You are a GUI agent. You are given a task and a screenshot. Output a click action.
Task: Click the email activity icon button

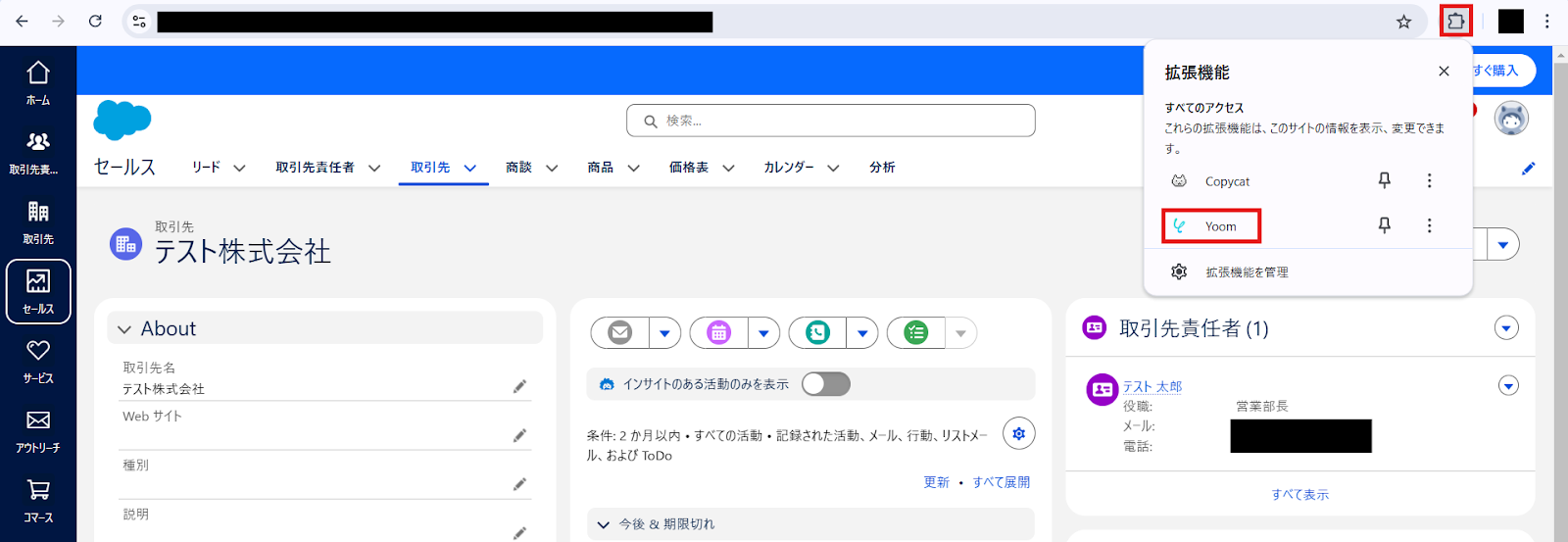(x=620, y=333)
